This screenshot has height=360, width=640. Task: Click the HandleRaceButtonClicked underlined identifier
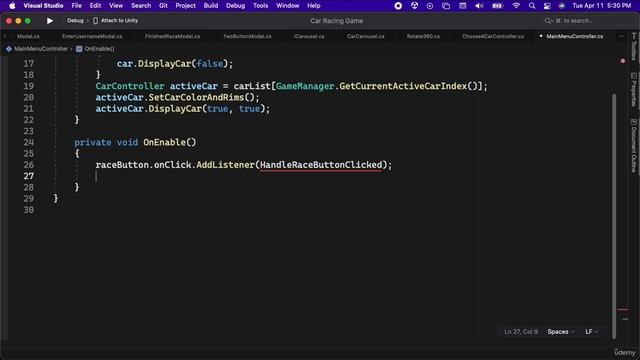click(x=321, y=165)
